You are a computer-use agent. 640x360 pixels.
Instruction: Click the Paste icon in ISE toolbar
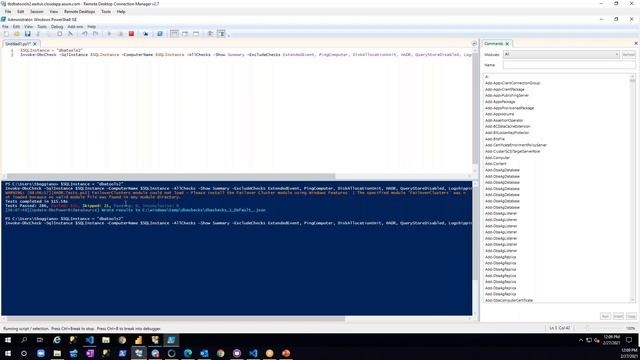click(59, 34)
